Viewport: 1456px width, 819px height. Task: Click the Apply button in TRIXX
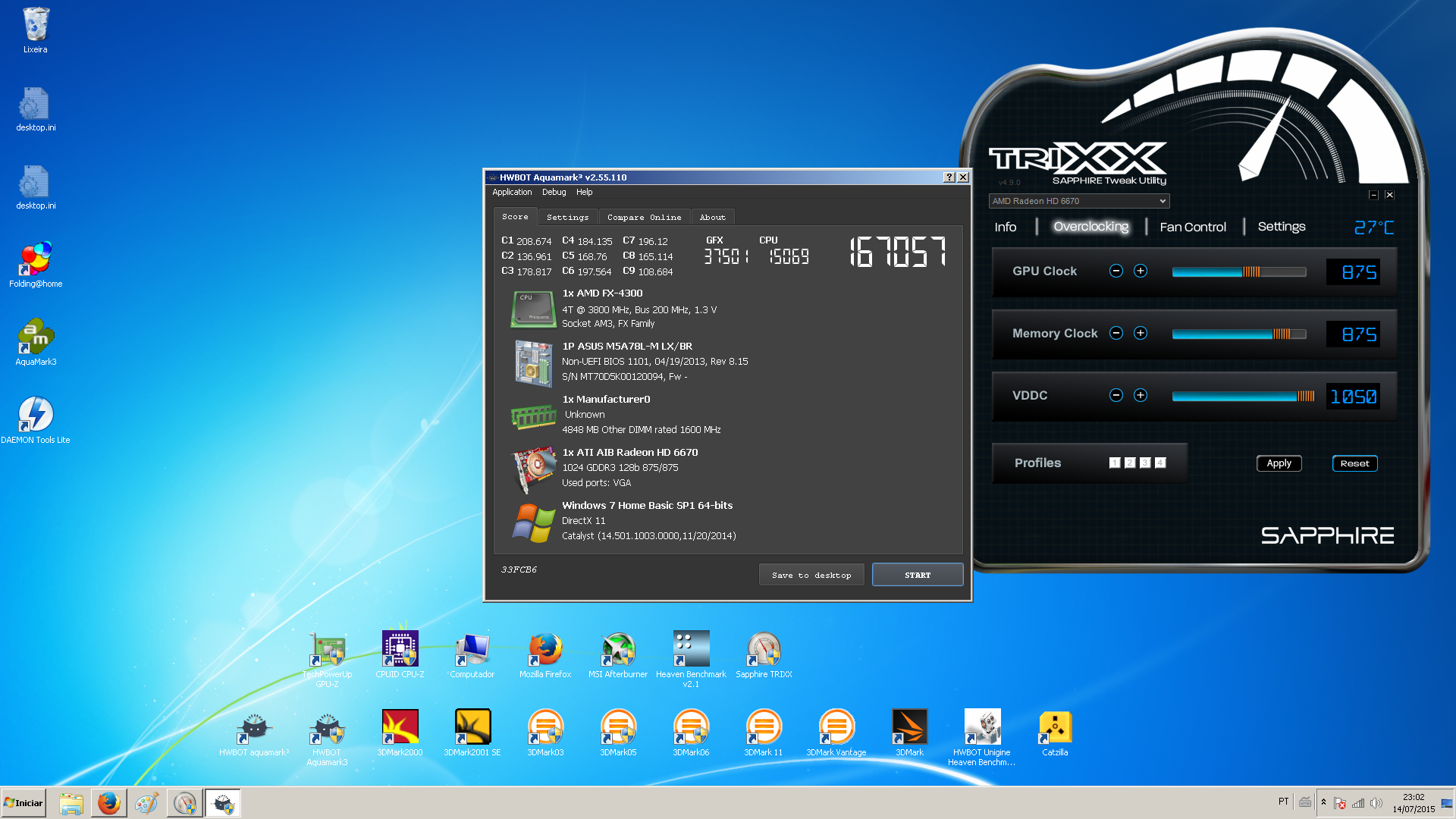(1279, 463)
